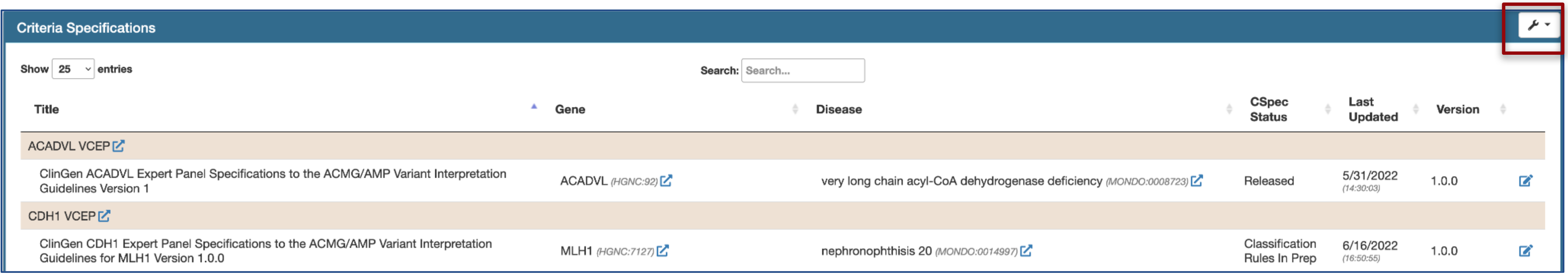Open ACADVL HGNC:92 external link icon

point(666,181)
